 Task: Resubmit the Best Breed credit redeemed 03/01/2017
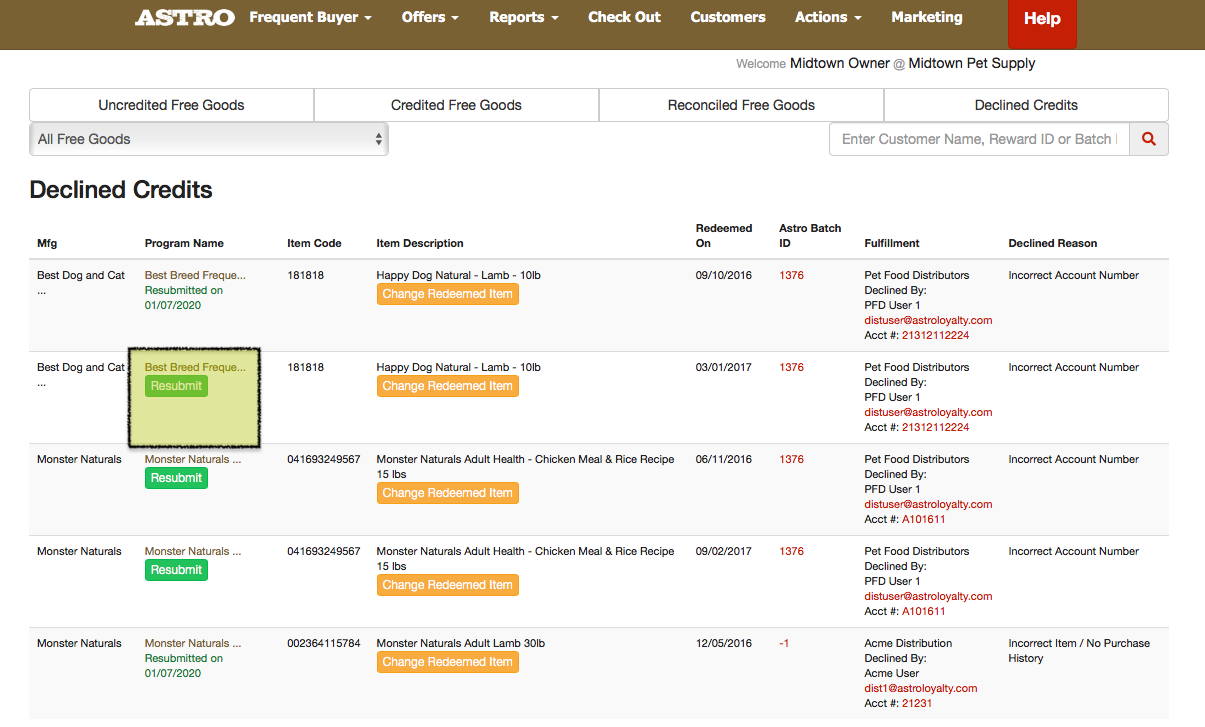pyautogui.click(x=176, y=386)
